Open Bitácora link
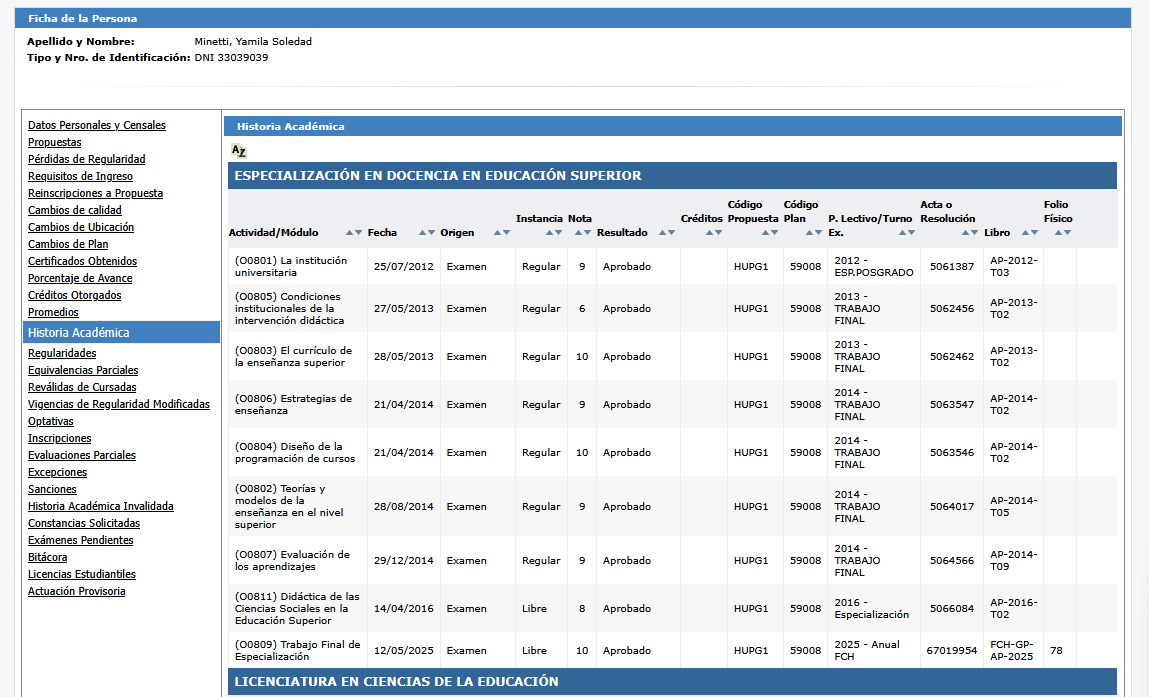The width and height of the screenshot is (1149, 697). point(48,557)
